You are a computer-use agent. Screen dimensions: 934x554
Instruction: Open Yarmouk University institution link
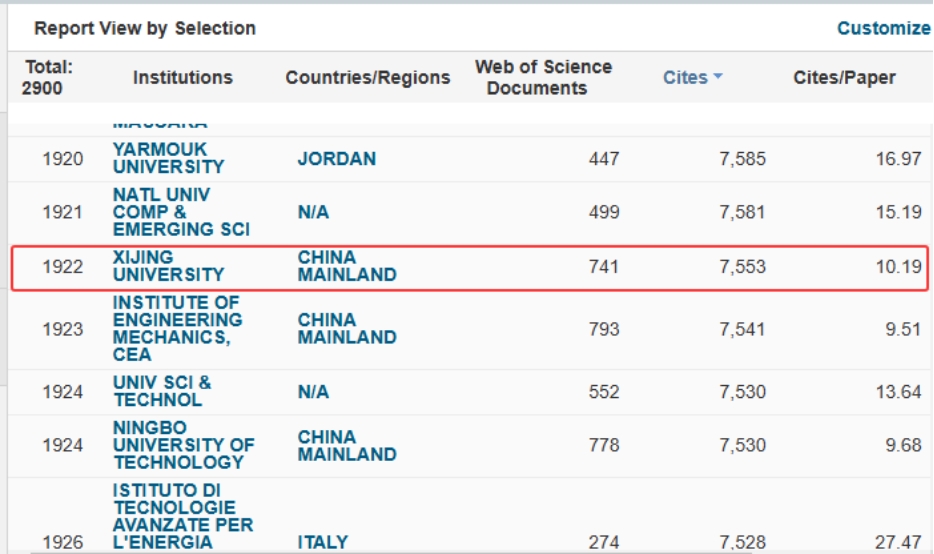point(168,158)
